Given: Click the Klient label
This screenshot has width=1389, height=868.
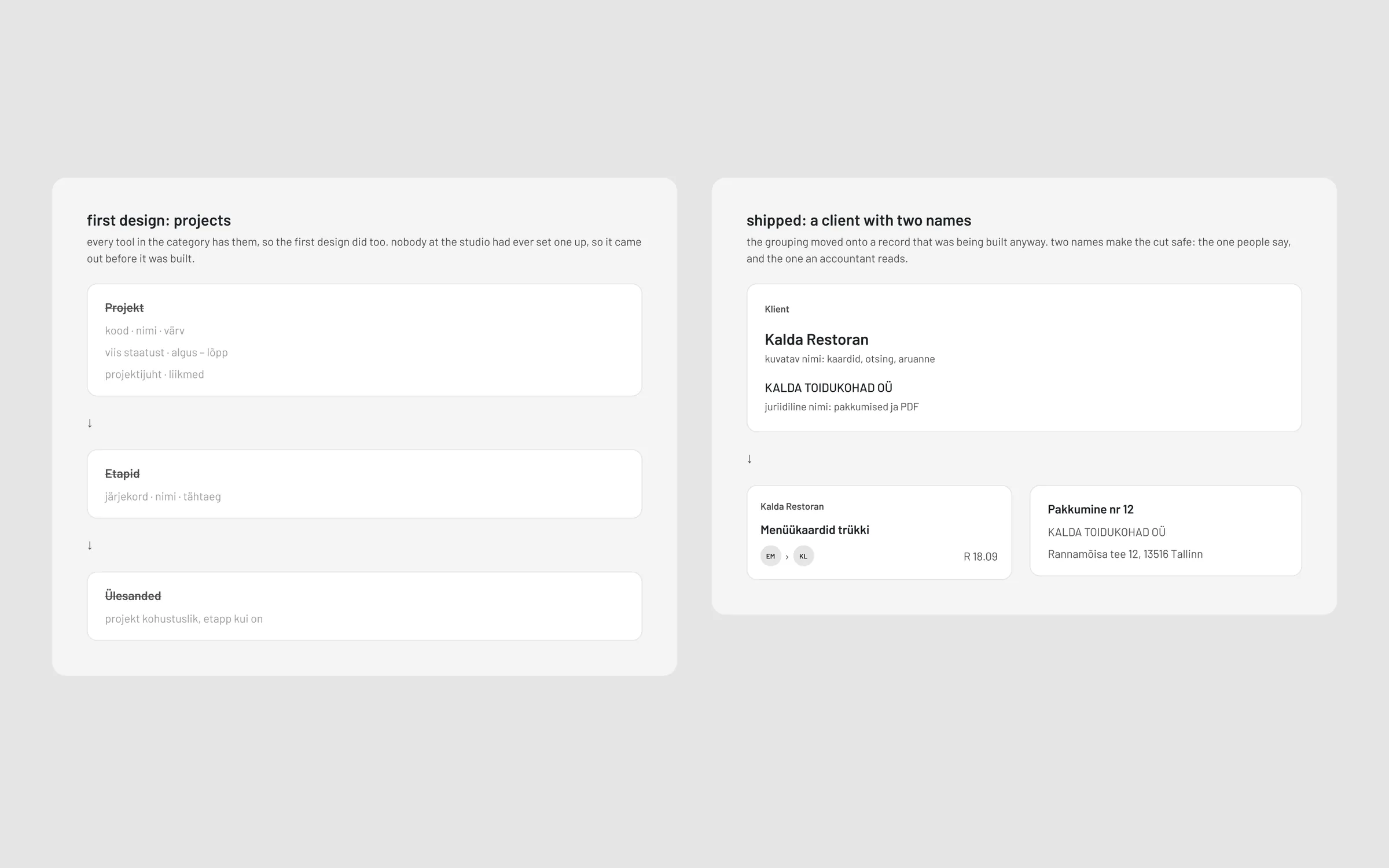Looking at the screenshot, I should (777, 309).
